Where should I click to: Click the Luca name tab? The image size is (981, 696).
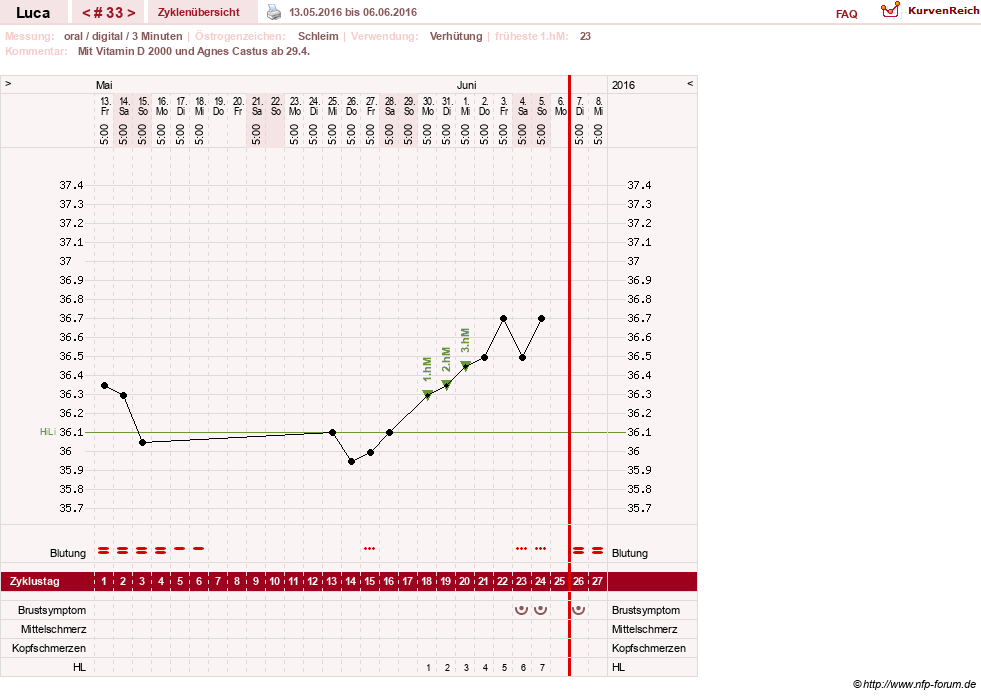pyautogui.click(x=33, y=13)
